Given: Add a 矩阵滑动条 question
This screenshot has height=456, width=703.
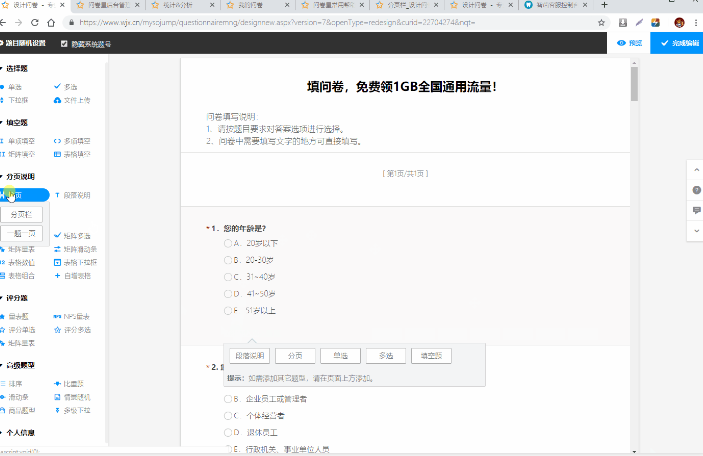Looking at the screenshot, I should click(75, 249).
